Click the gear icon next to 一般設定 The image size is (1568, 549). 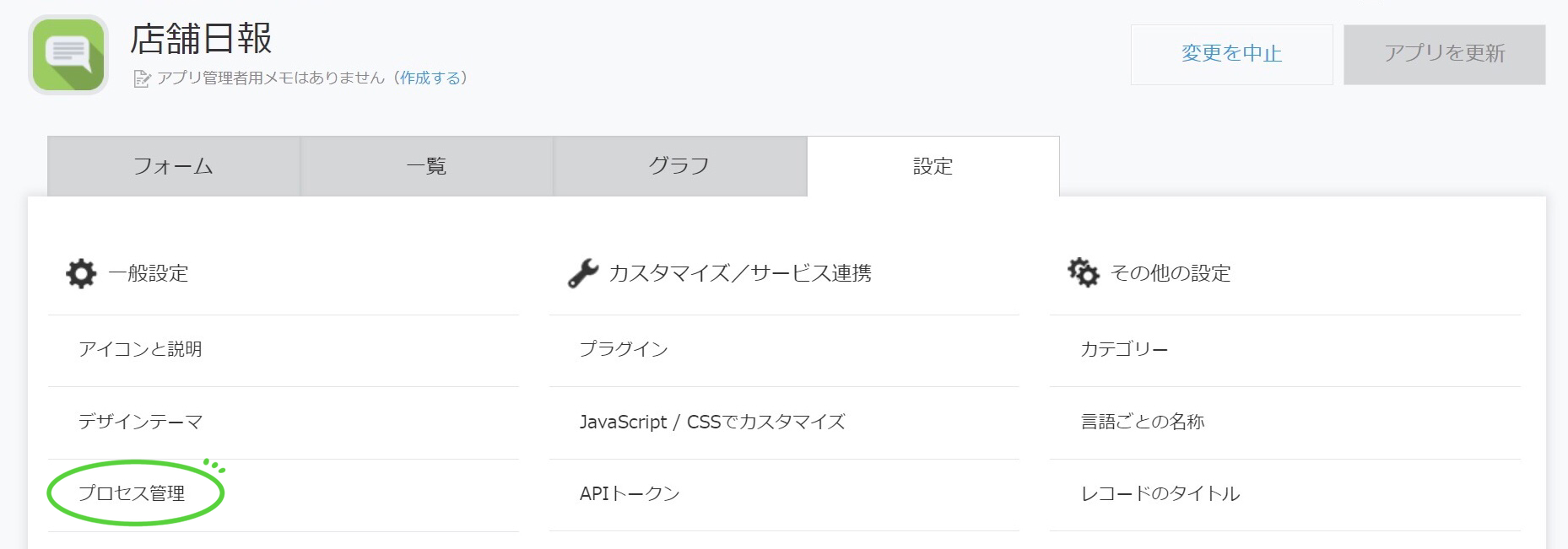81,273
